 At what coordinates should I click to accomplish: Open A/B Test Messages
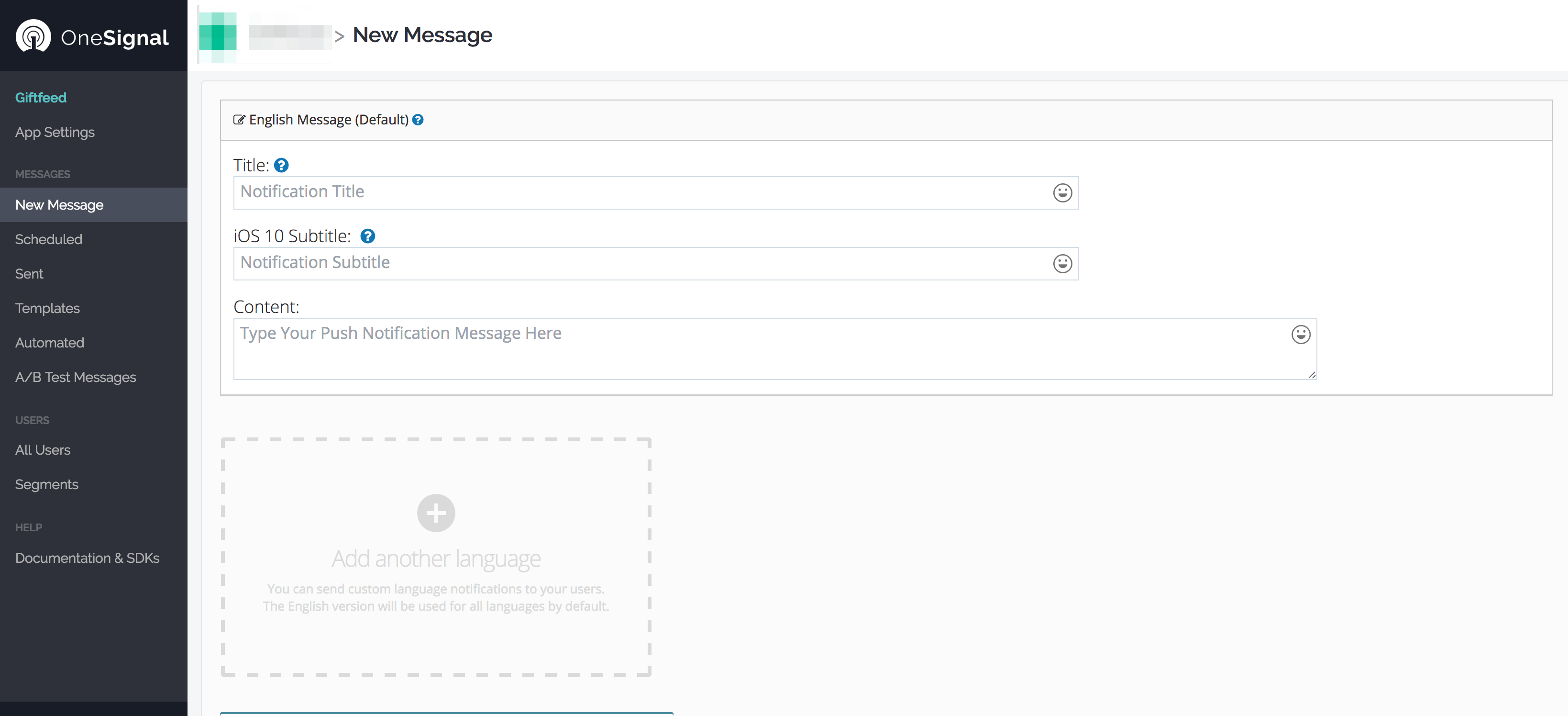pyautogui.click(x=75, y=377)
